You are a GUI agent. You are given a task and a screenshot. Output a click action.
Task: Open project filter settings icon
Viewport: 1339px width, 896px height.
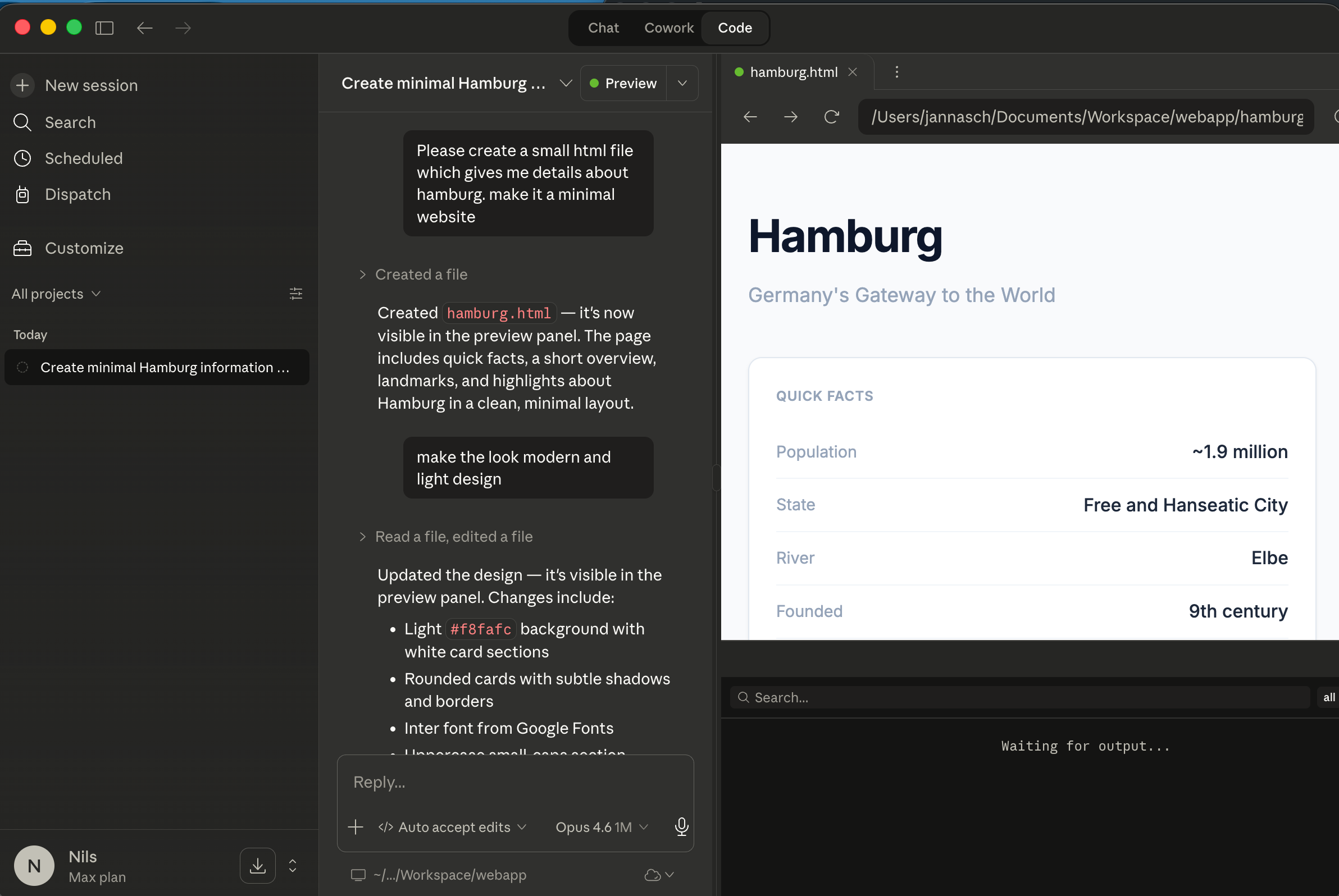click(x=295, y=294)
